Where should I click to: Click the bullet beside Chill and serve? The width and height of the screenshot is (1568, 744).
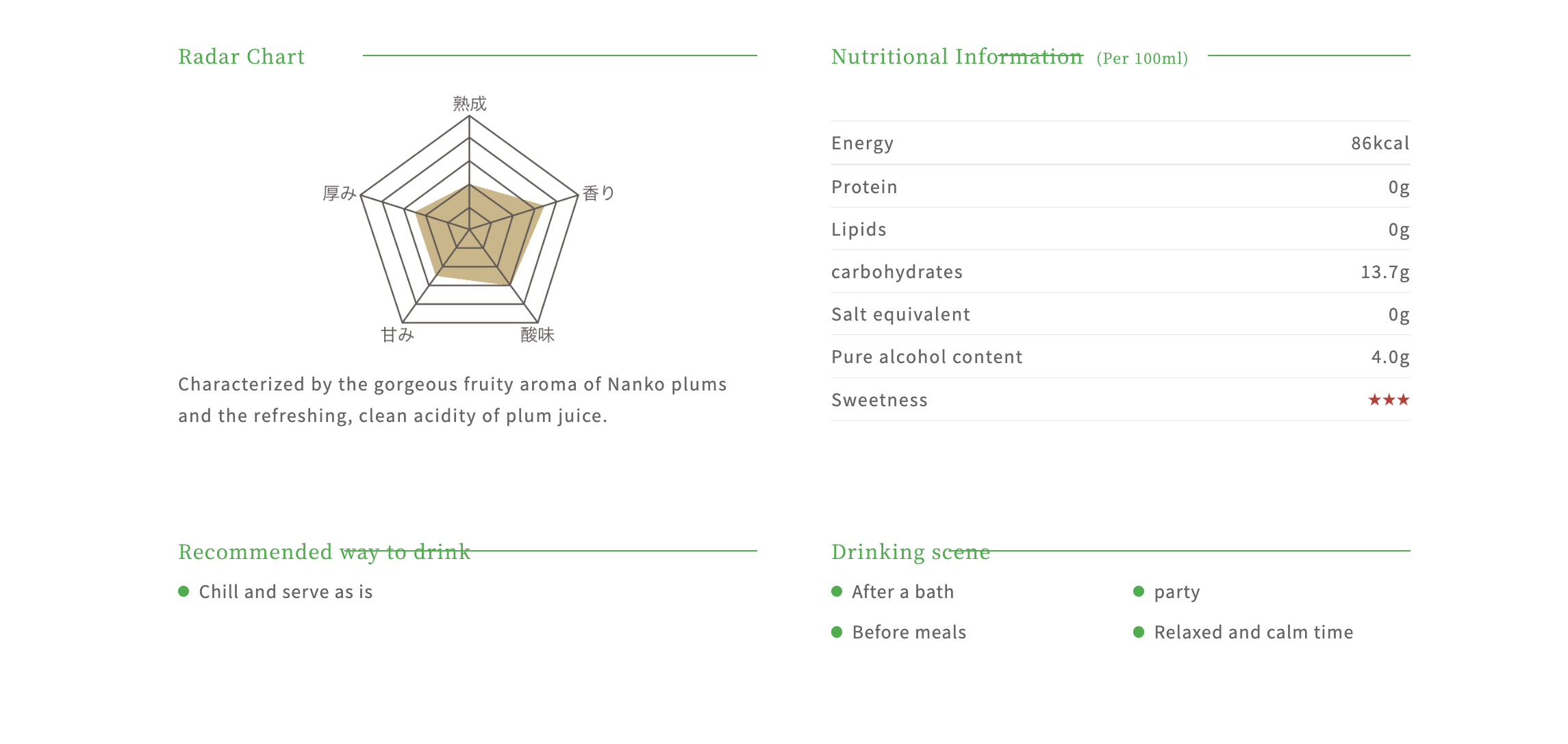(x=184, y=591)
